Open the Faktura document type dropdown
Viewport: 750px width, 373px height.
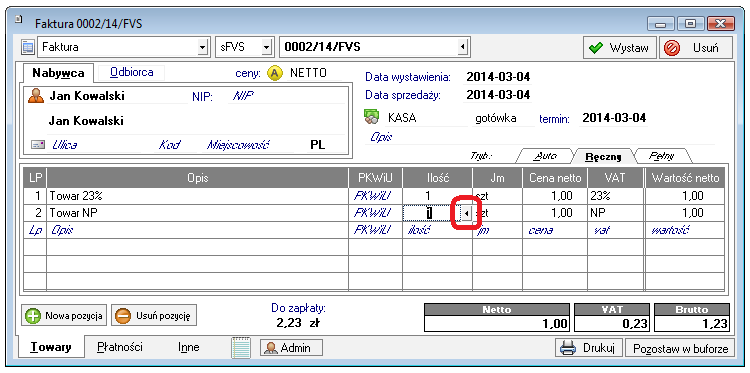point(204,48)
